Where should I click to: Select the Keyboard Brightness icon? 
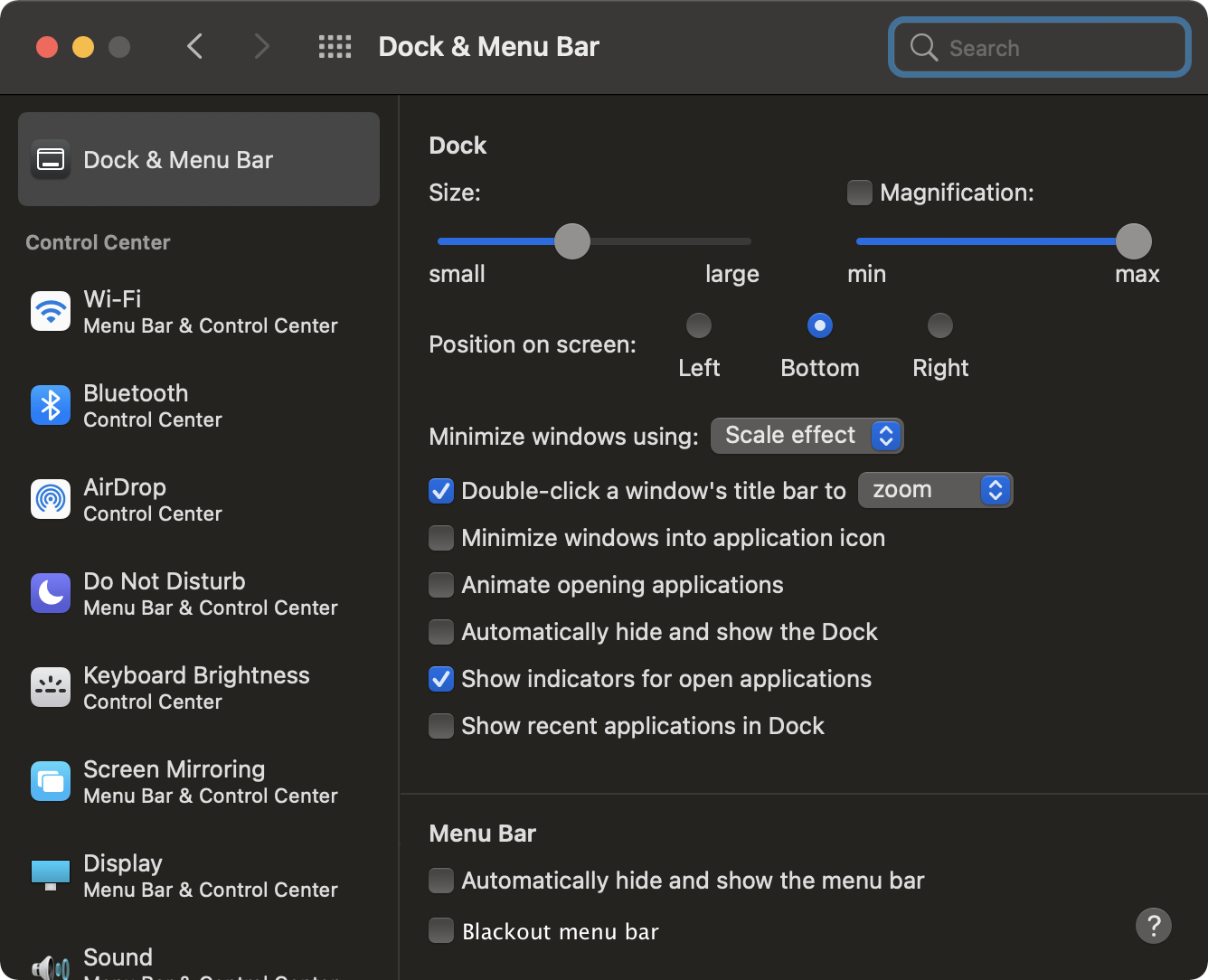pos(51,688)
